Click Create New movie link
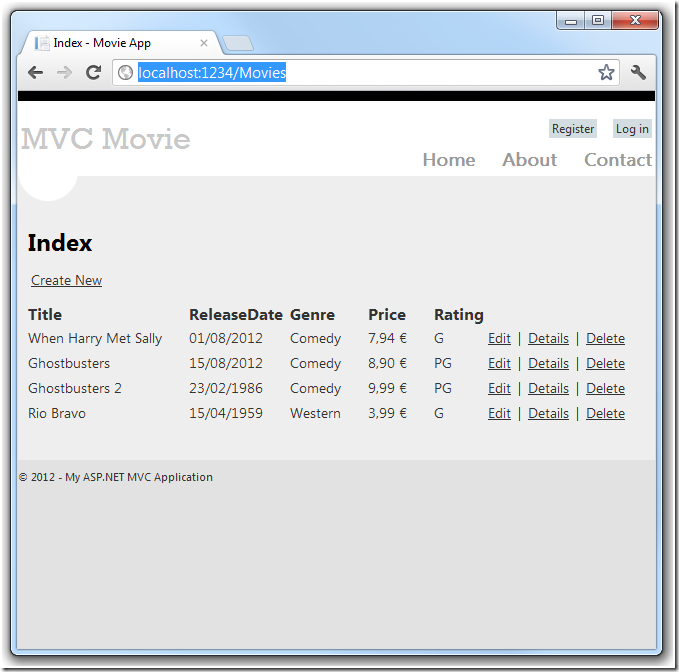Screen dimensions: 679x672 click(x=66, y=281)
